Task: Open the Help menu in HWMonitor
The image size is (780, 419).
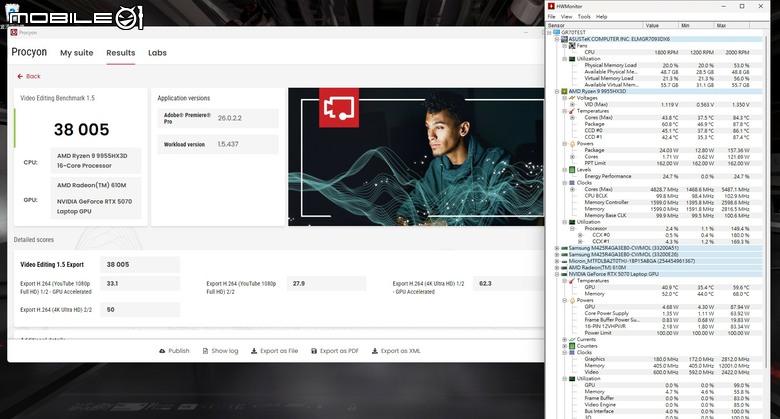Action: coord(601,16)
